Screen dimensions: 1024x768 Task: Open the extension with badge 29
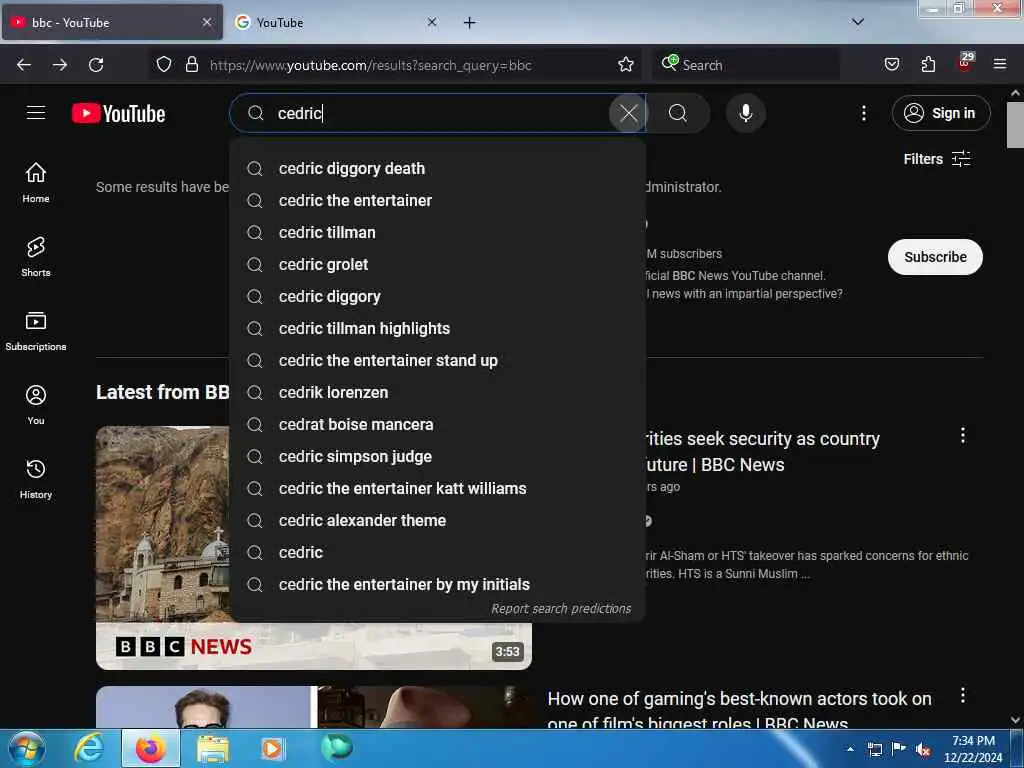pos(965,63)
